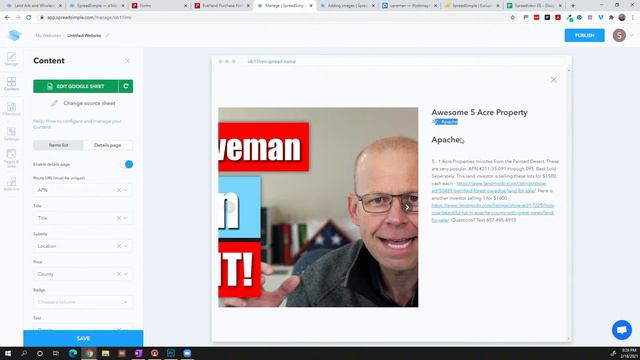This screenshot has height=360, width=640.
Task: Clear the APN route URL selection
Action: [119, 190]
